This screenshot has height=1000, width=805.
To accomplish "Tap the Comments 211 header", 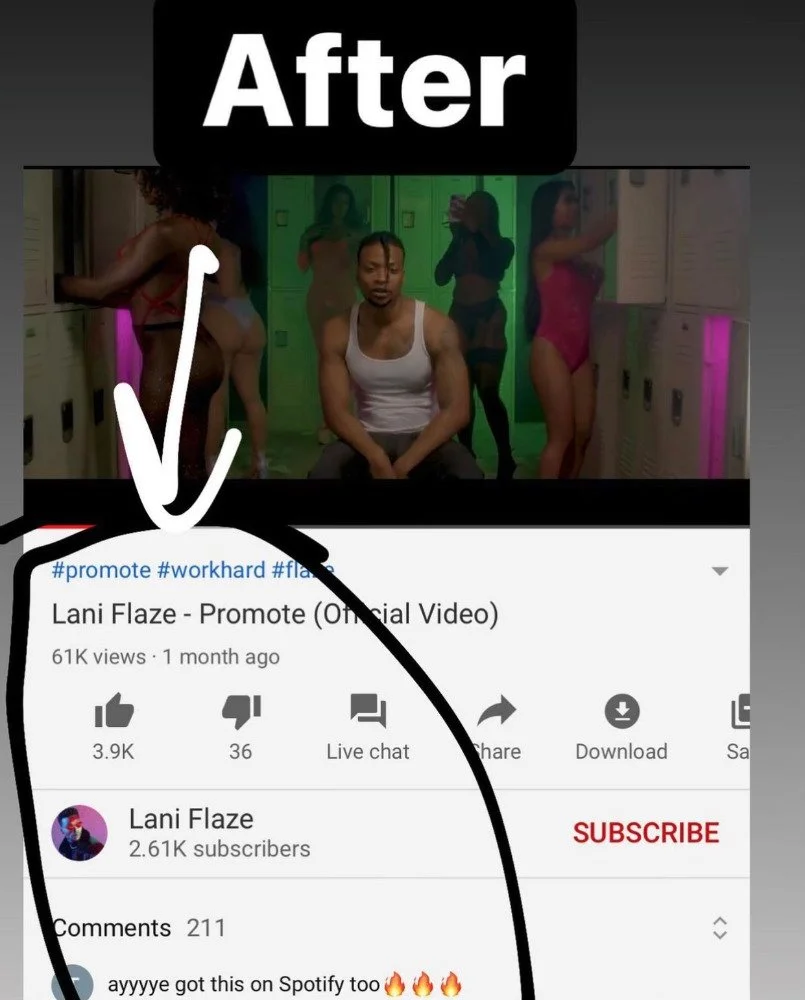I will point(138,927).
